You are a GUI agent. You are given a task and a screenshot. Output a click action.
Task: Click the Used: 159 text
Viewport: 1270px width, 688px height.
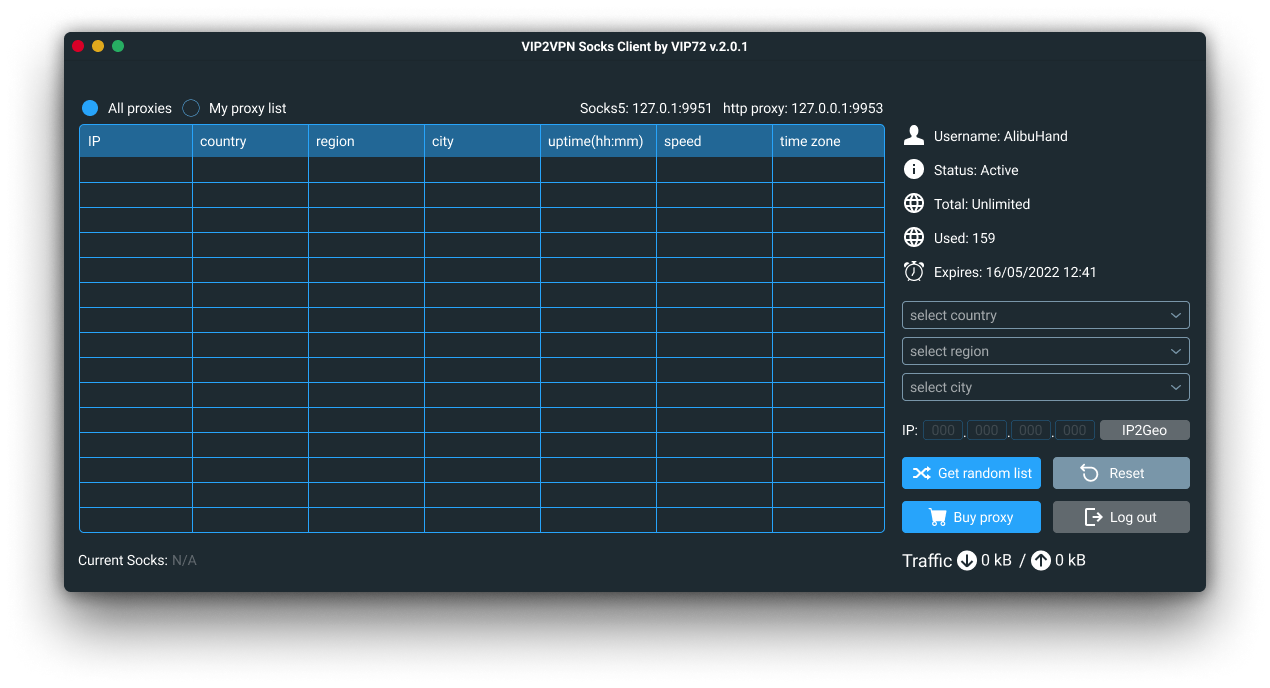pos(964,238)
